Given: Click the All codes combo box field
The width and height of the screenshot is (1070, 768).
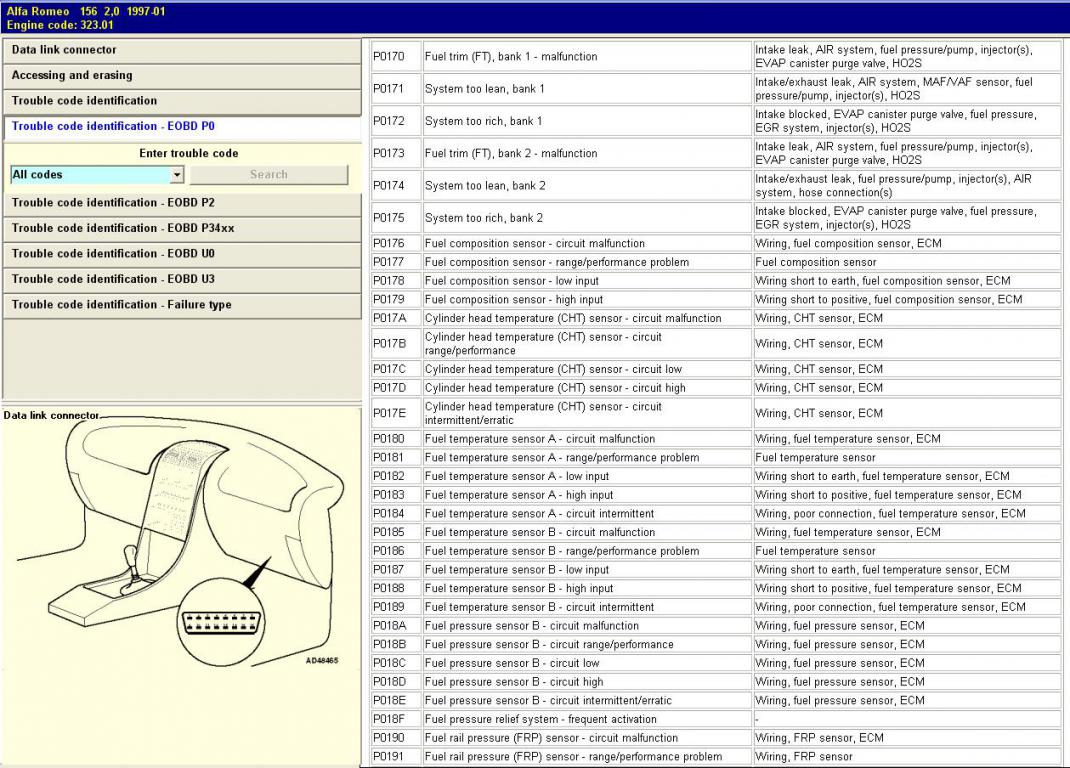Looking at the screenshot, I should [89, 175].
